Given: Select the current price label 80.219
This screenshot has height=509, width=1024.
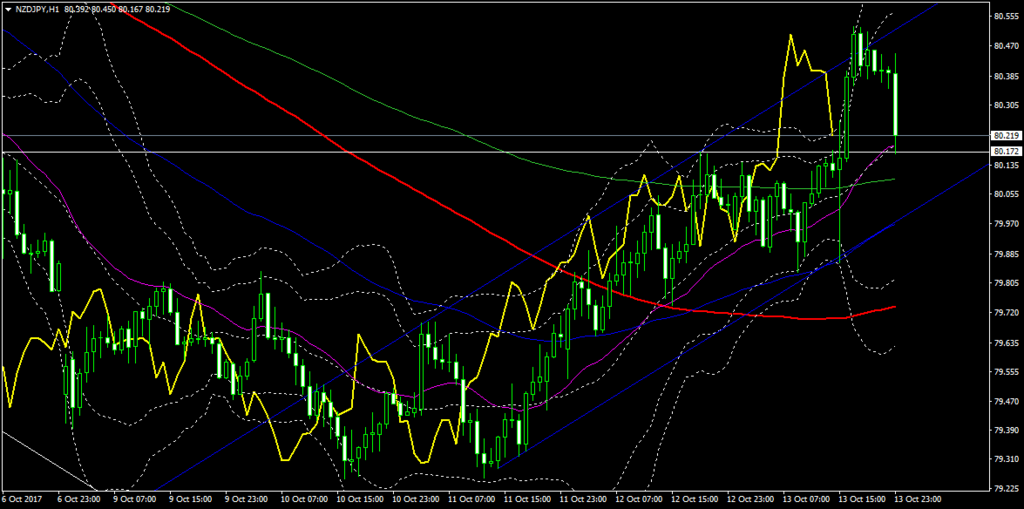Looking at the screenshot, I should point(1006,136).
